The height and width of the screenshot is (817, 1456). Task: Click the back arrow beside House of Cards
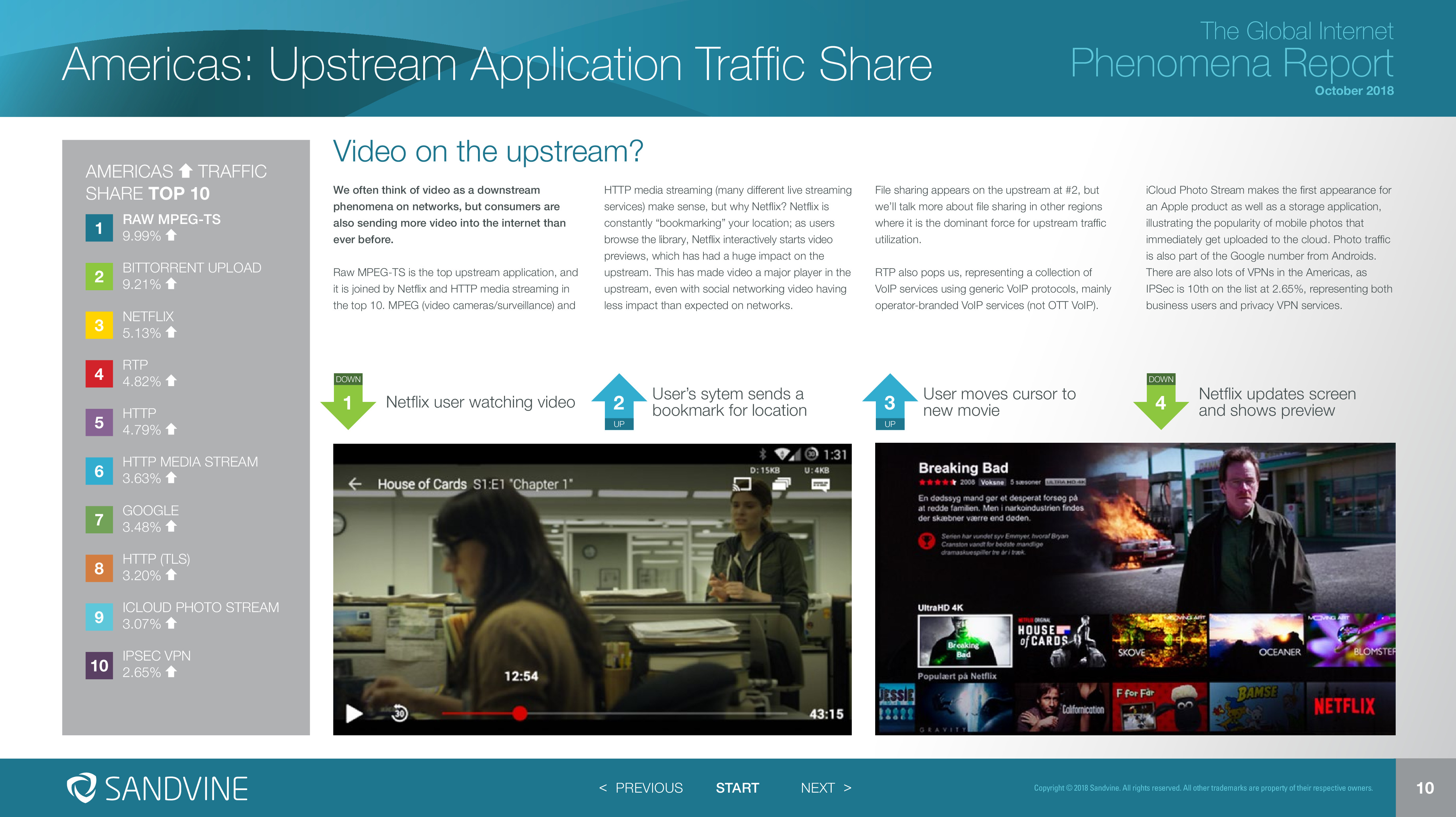355,484
